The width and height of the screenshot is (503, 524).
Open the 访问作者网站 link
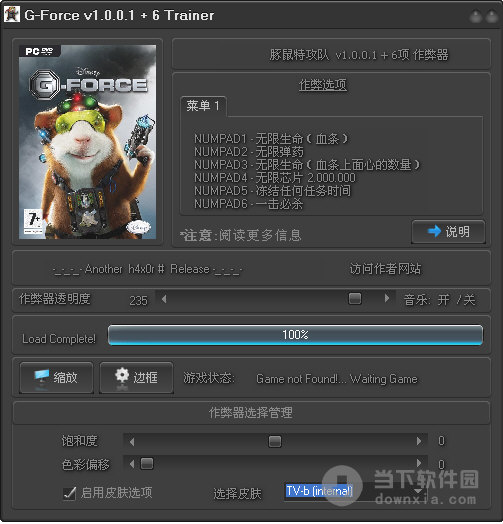(385, 269)
